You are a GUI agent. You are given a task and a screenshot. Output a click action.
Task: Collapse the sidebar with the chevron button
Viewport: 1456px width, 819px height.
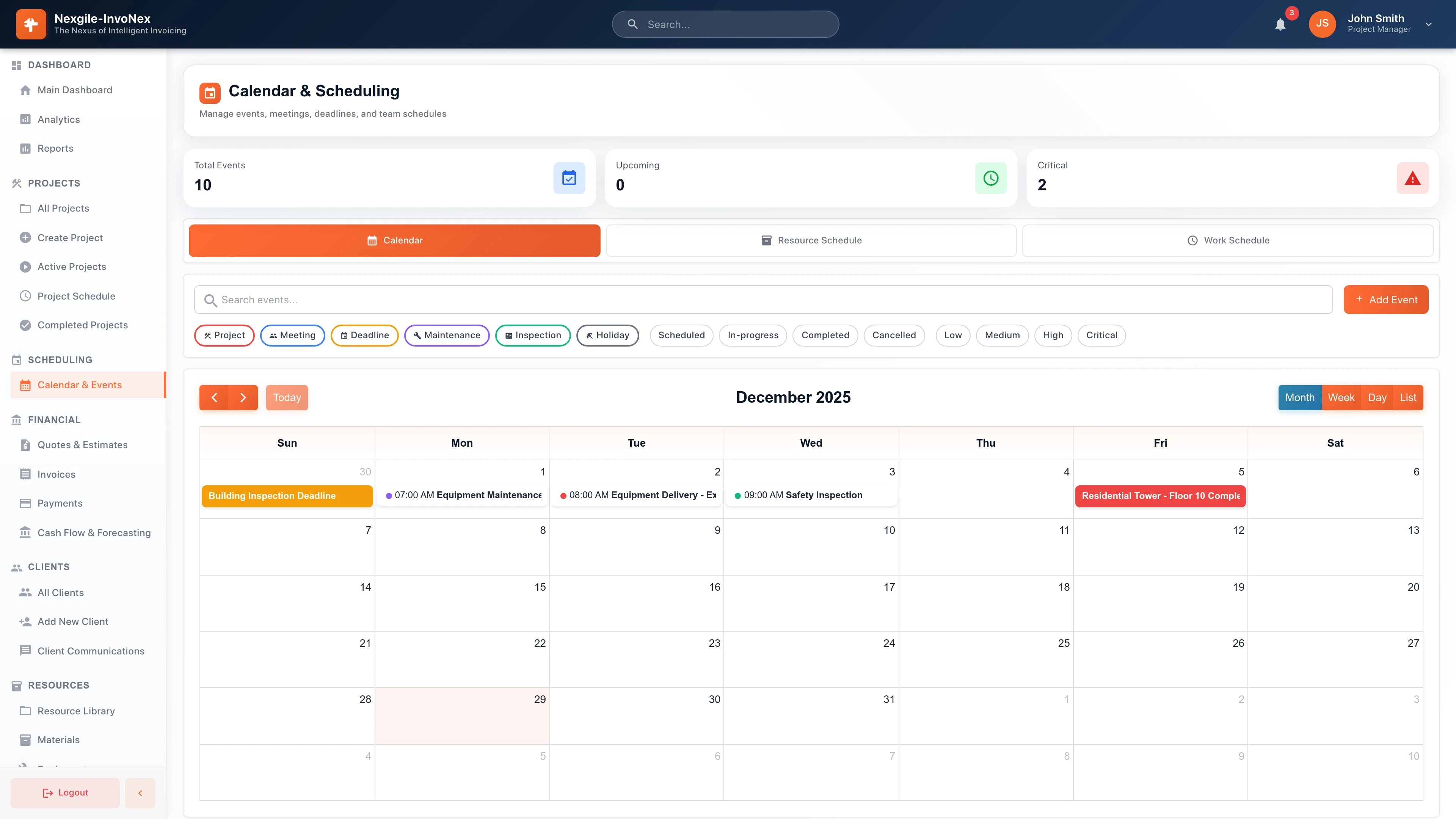[140, 792]
